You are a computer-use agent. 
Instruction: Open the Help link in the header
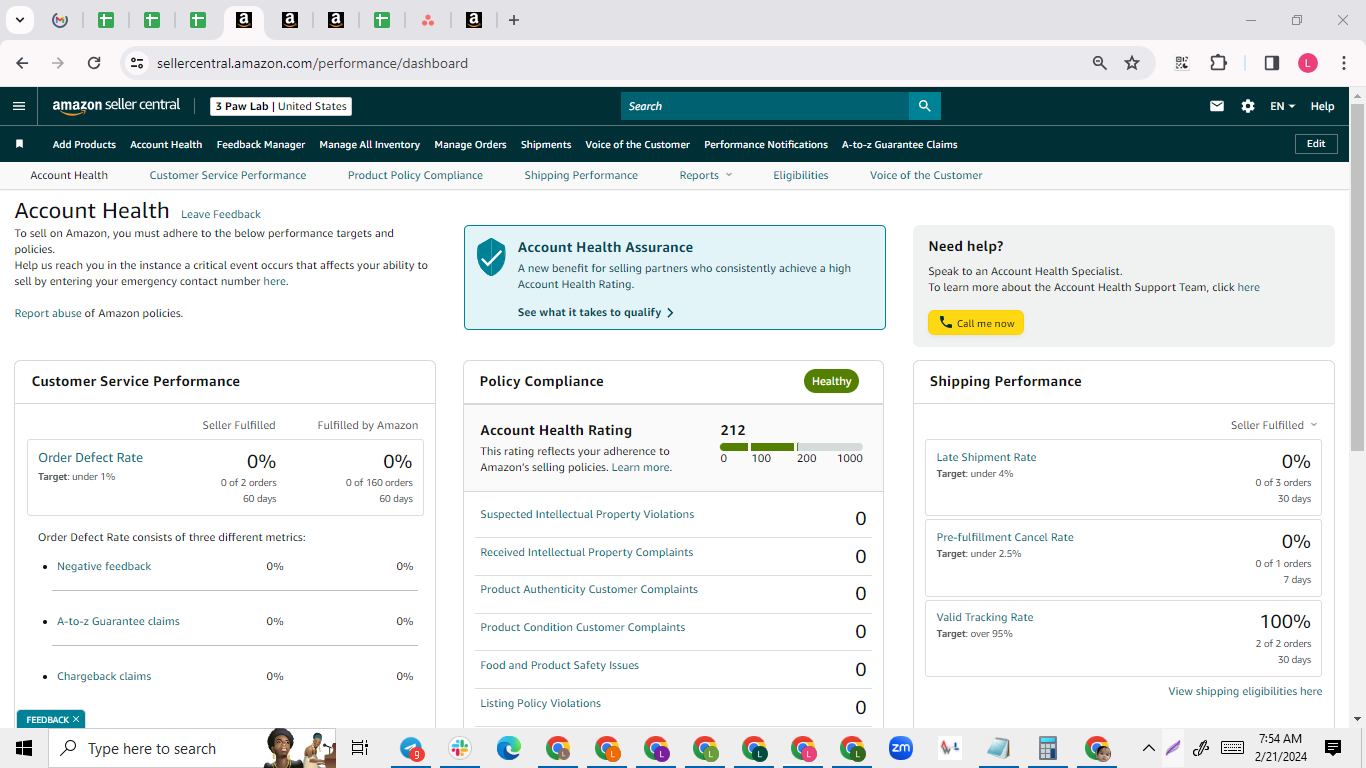point(1322,106)
